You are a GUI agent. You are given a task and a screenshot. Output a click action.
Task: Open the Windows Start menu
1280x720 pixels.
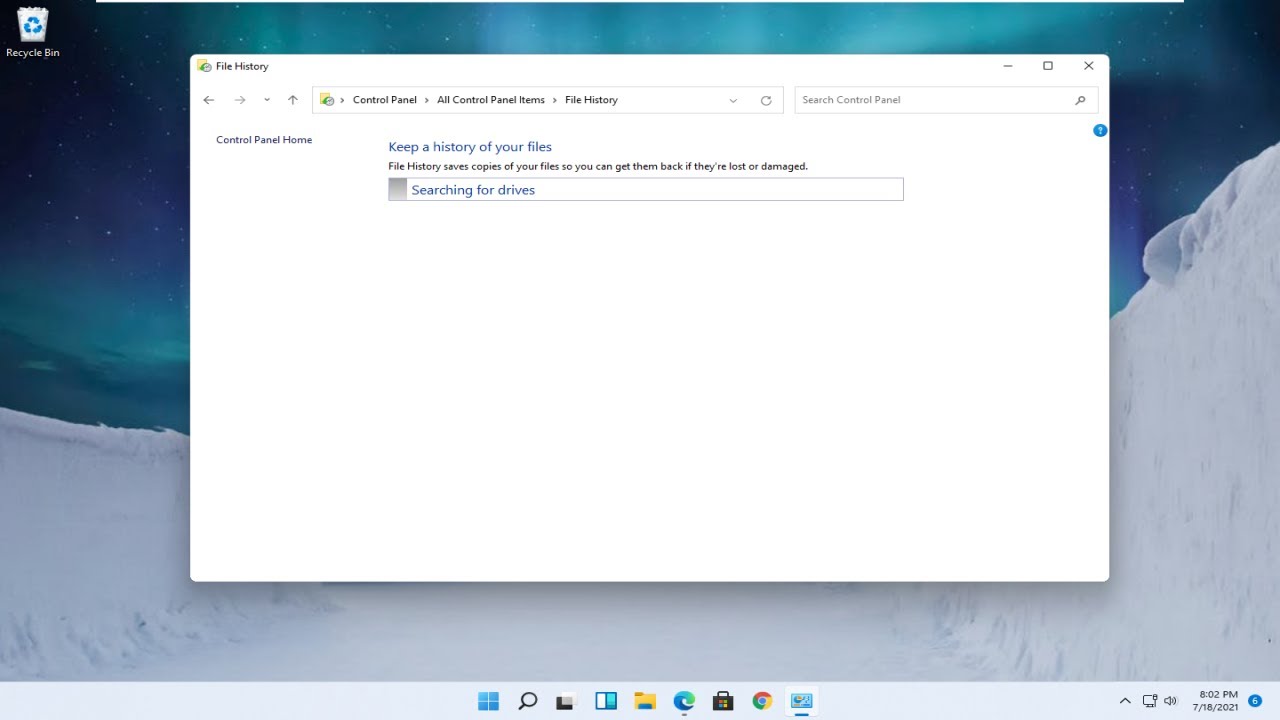coord(488,701)
